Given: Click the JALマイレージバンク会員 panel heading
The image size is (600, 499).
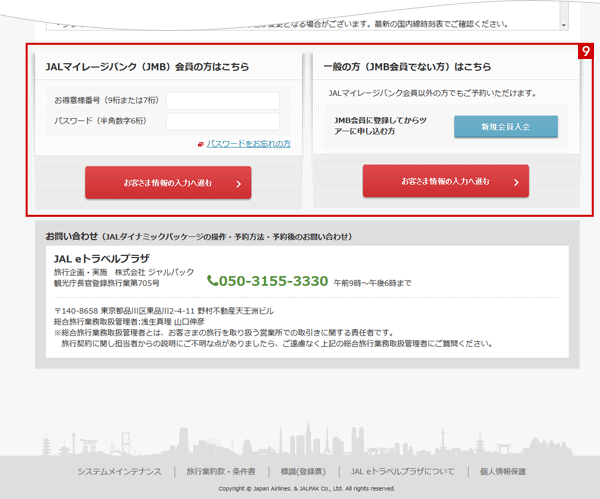Looking at the screenshot, I should coord(147,67).
